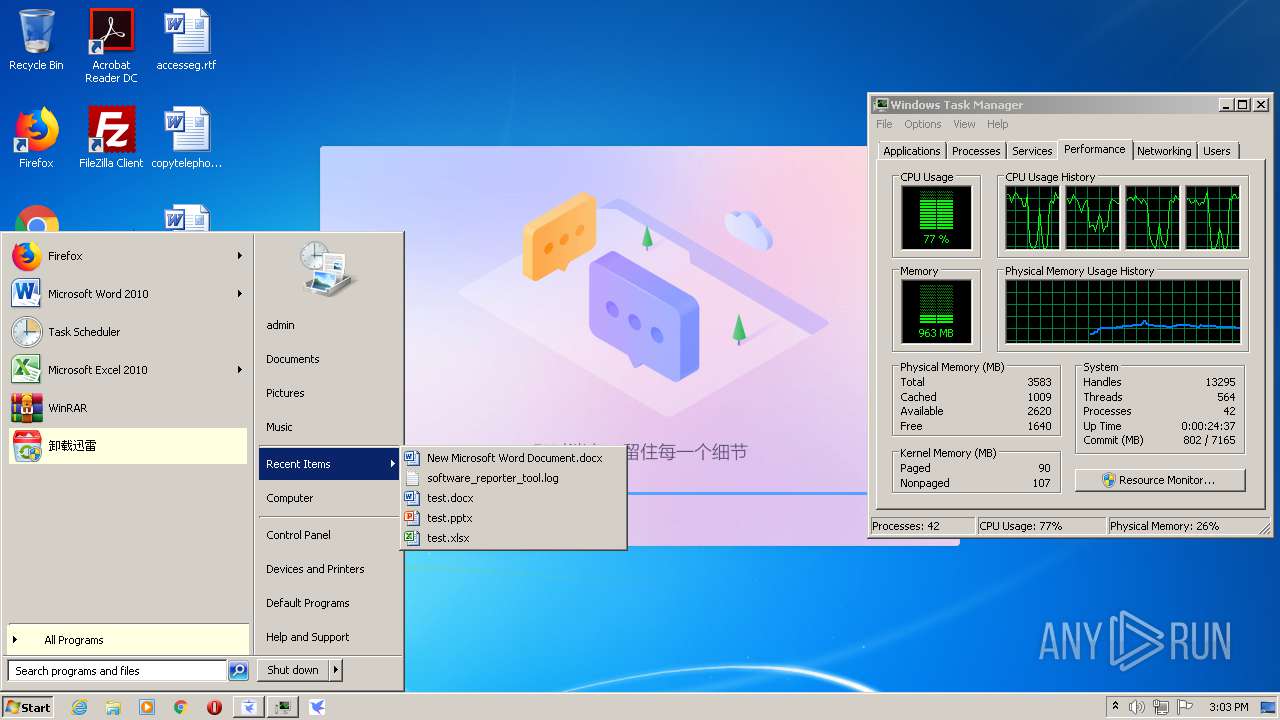Open test.pptx recent item
Viewport: 1280px width, 720px height.
(514, 518)
